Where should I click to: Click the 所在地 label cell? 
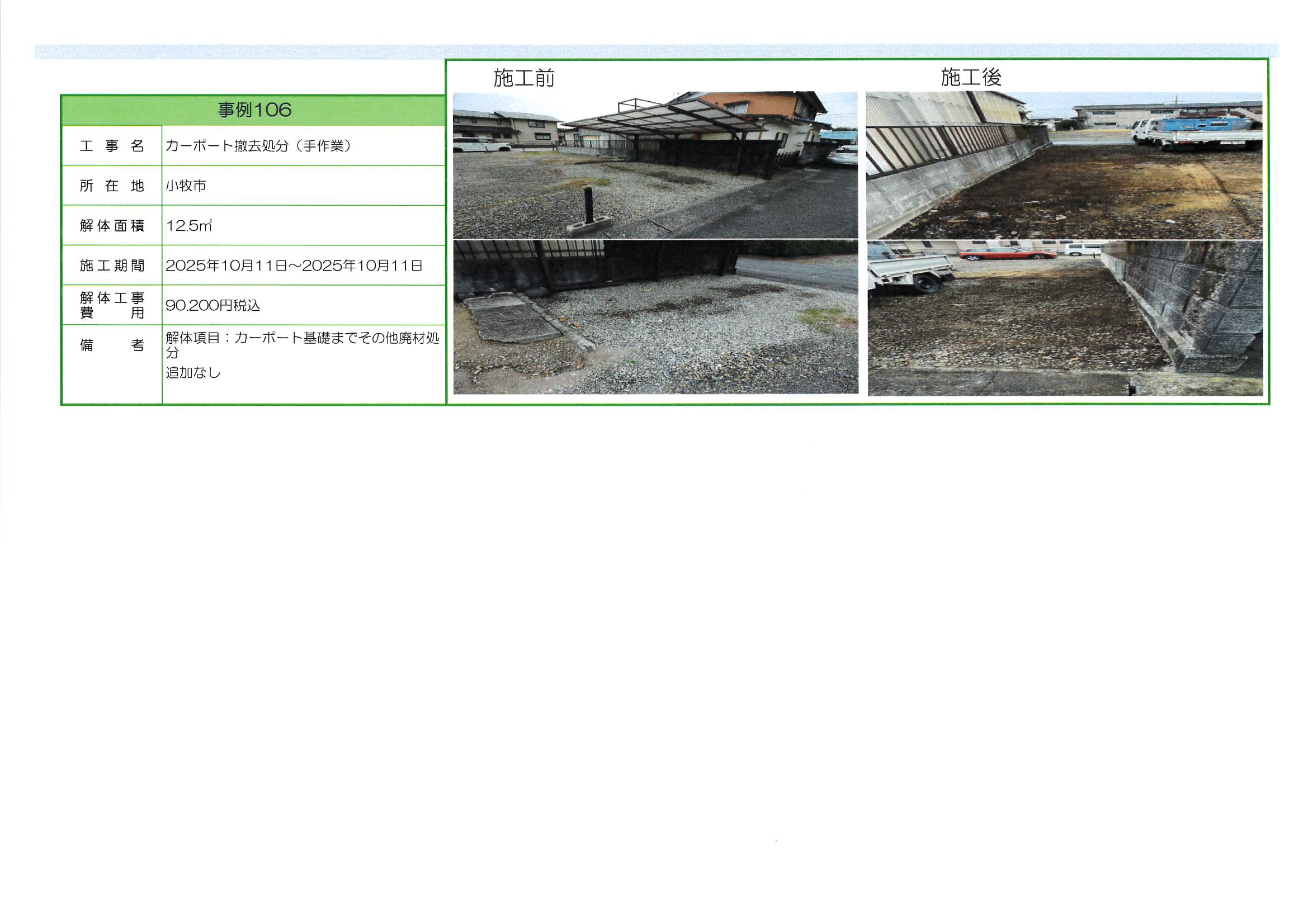(x=112, y=186)
